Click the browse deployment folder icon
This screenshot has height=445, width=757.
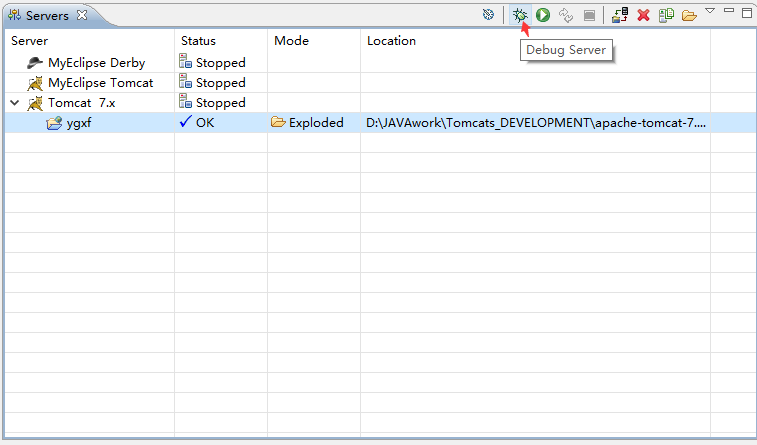point(689,15)
